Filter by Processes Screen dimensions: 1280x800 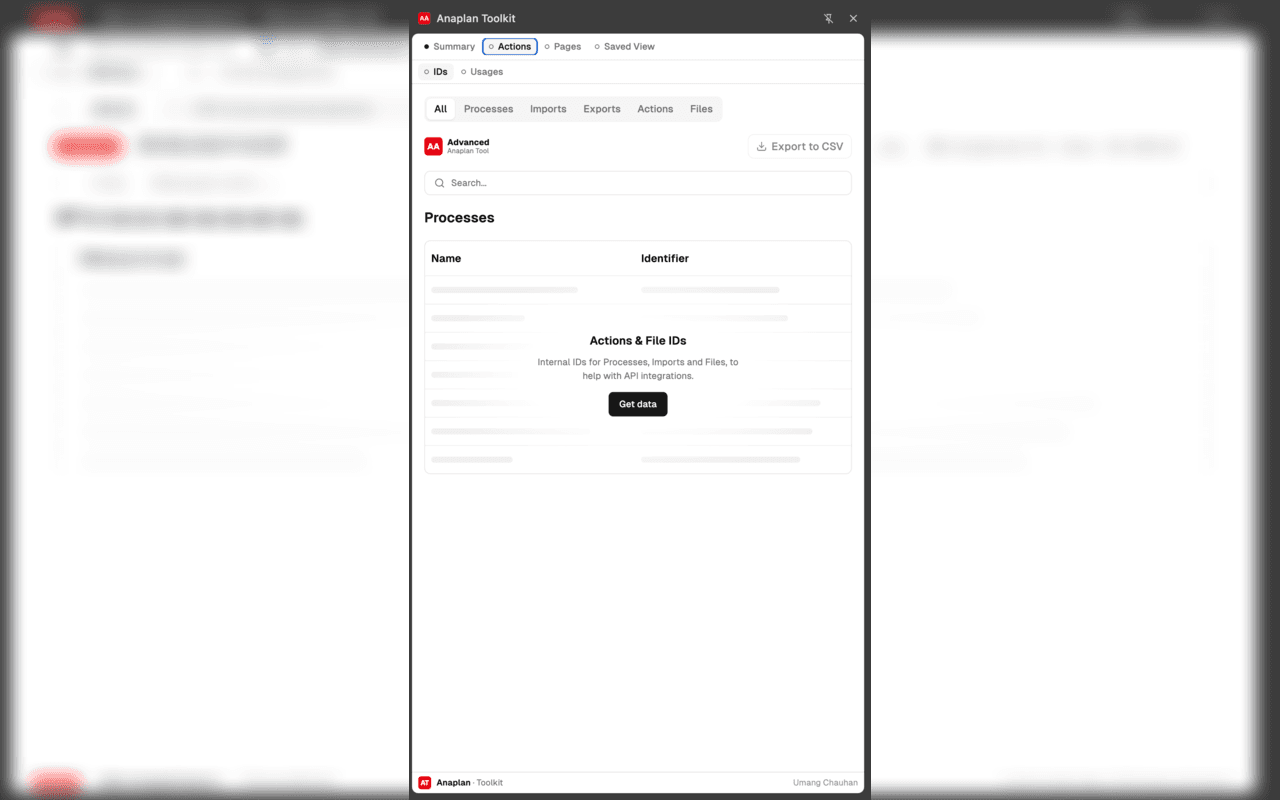(488, 109)
